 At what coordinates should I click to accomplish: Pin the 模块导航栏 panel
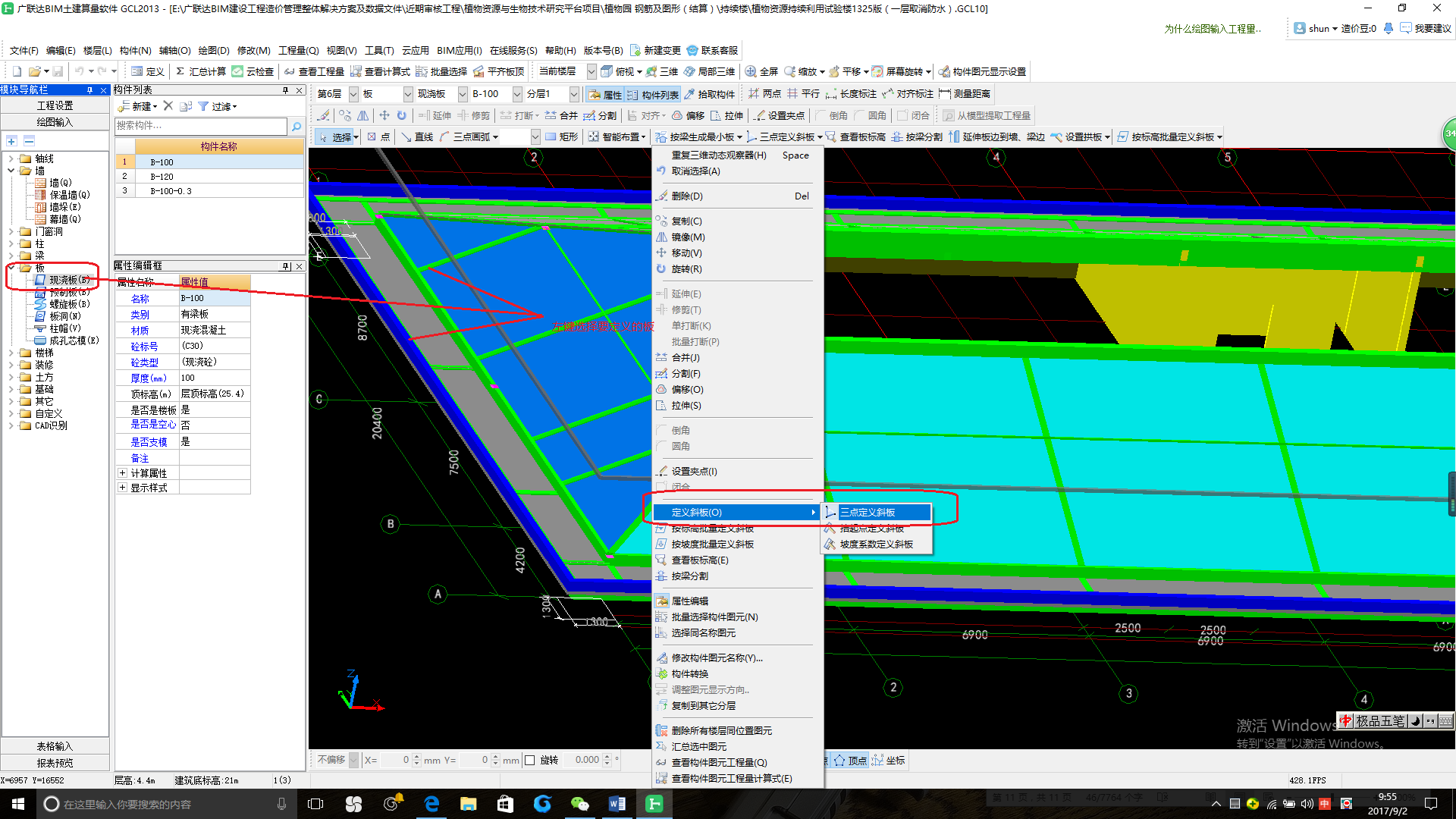(89, 90)
